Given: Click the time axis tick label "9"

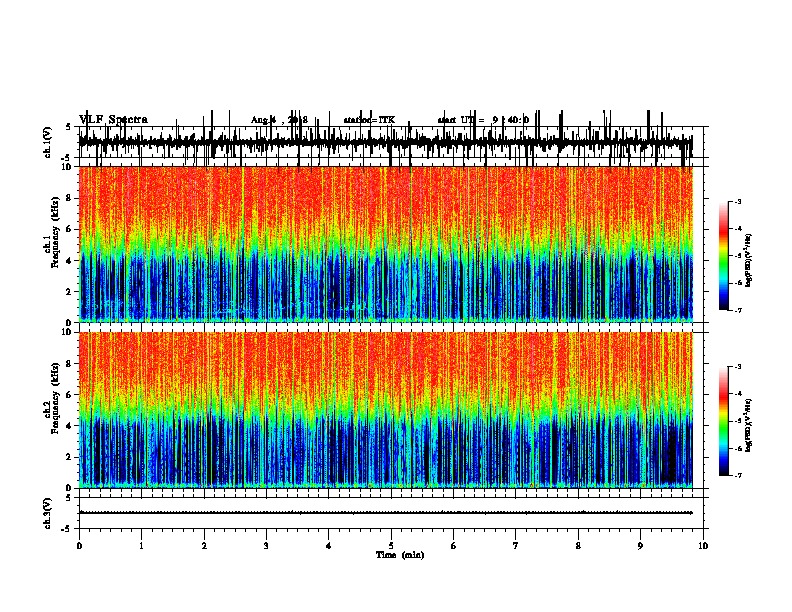Looking at the screenshot, I should (x=640, y=546).
